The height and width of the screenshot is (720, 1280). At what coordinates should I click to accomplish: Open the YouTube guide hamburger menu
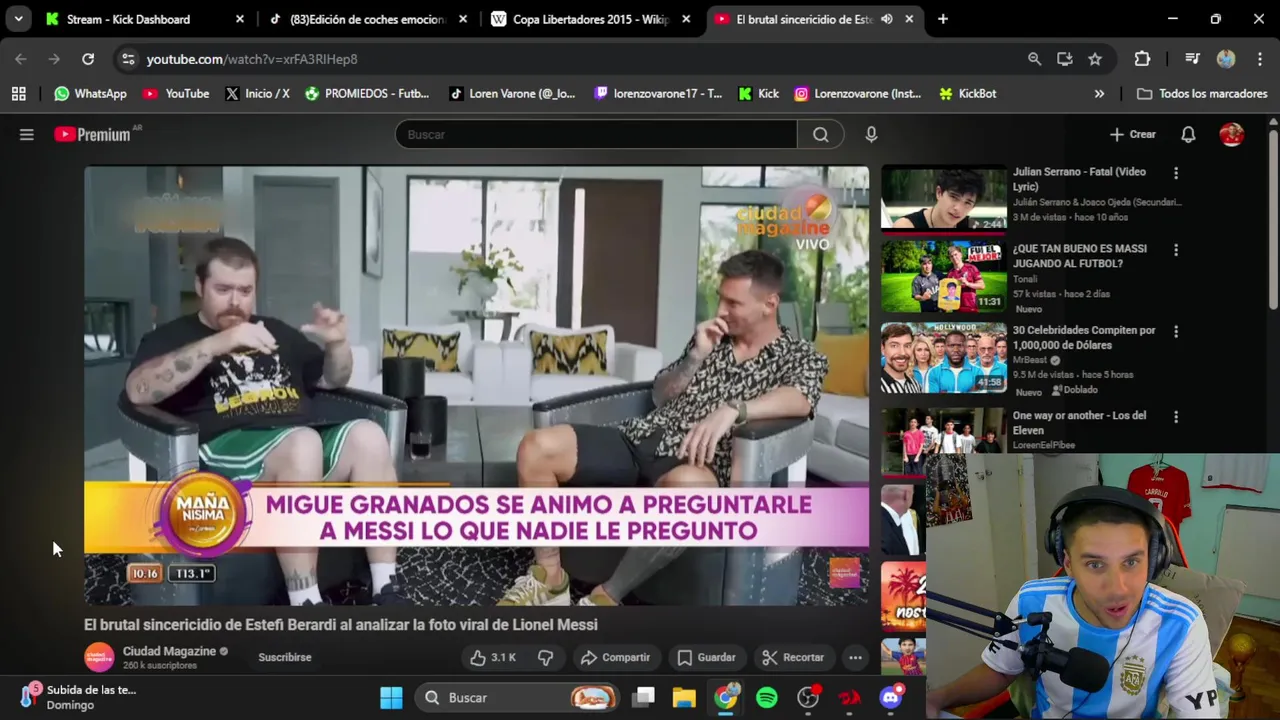point(27,134)
